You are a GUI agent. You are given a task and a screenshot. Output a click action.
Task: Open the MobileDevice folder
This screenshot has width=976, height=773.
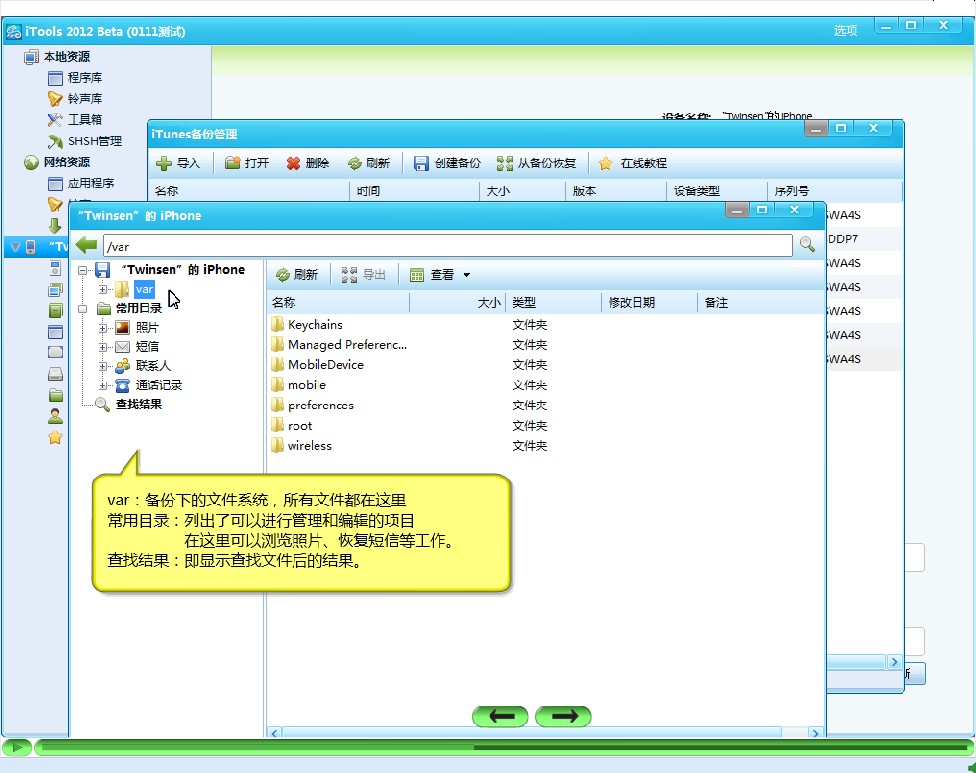(x=325, y=365)
